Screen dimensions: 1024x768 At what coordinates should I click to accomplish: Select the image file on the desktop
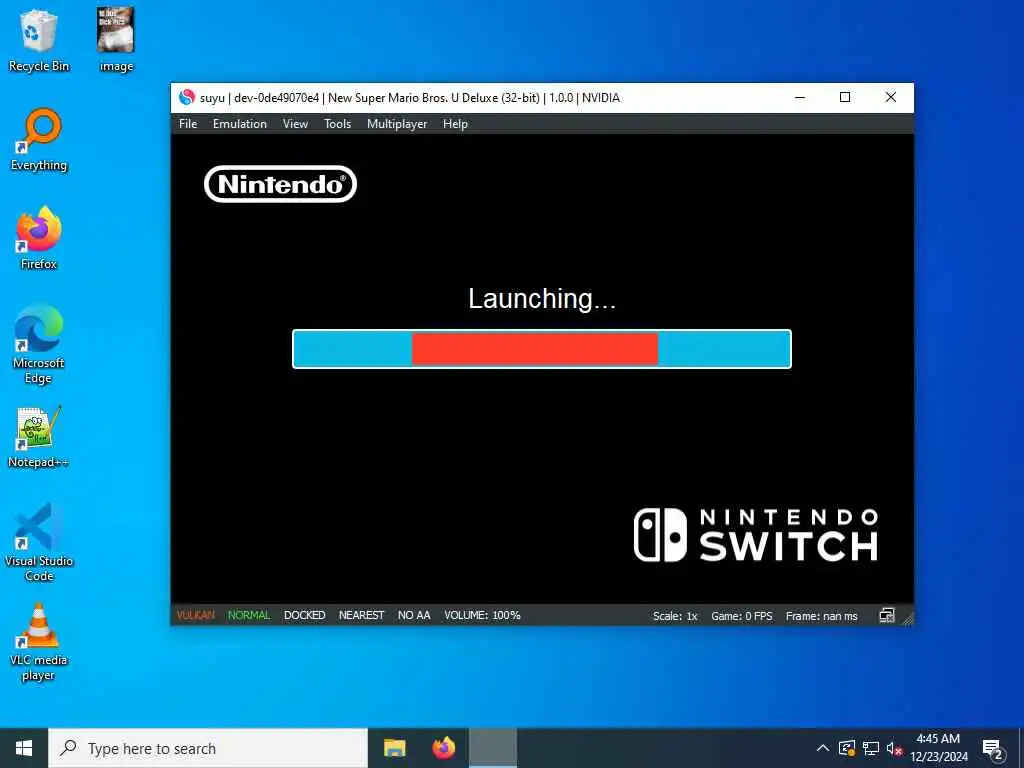(x=116, y=40)
